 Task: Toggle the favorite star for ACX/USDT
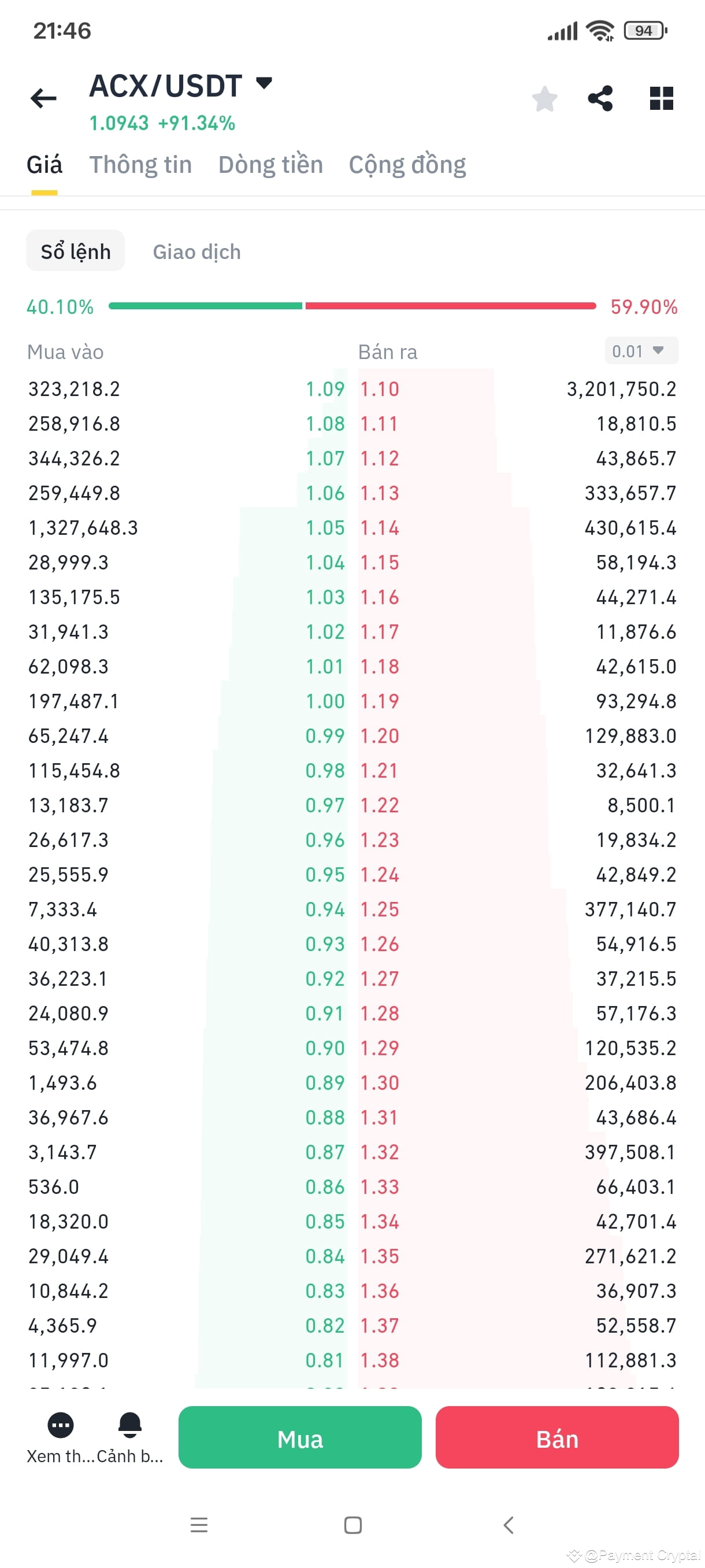pyautogui.click(x=544, y=98)
